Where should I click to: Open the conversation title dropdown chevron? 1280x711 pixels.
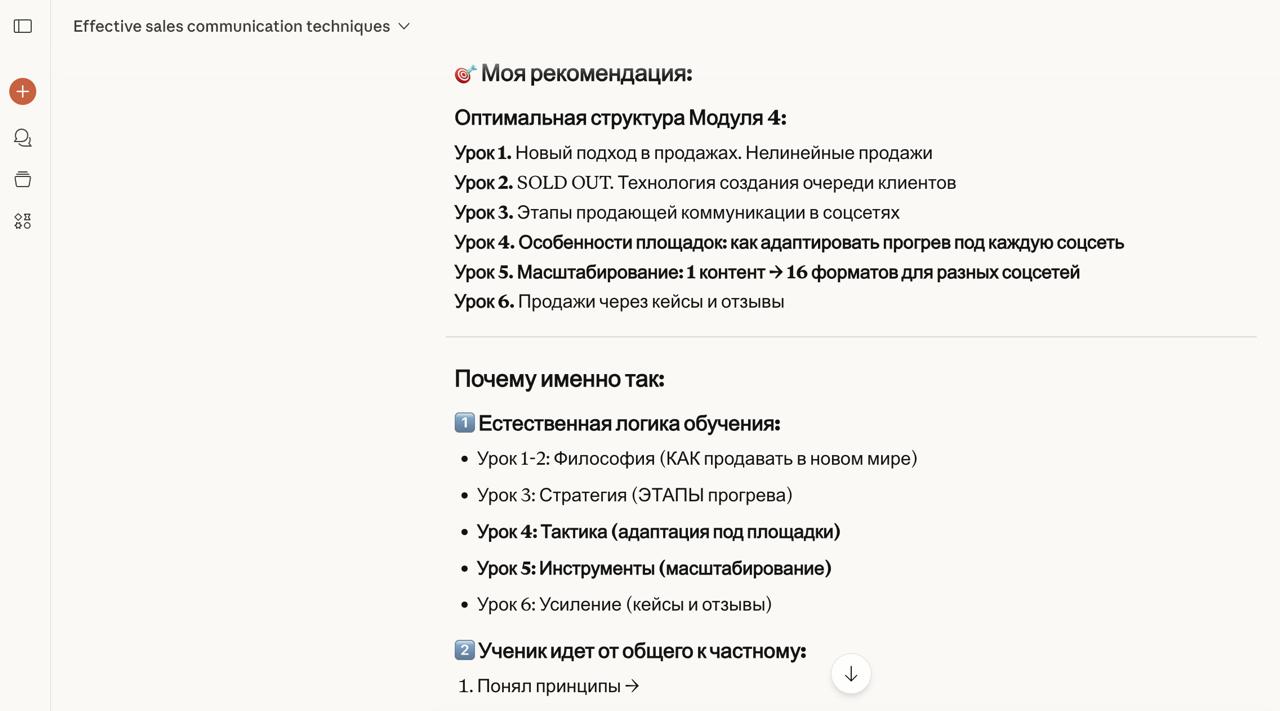[404, 26]
